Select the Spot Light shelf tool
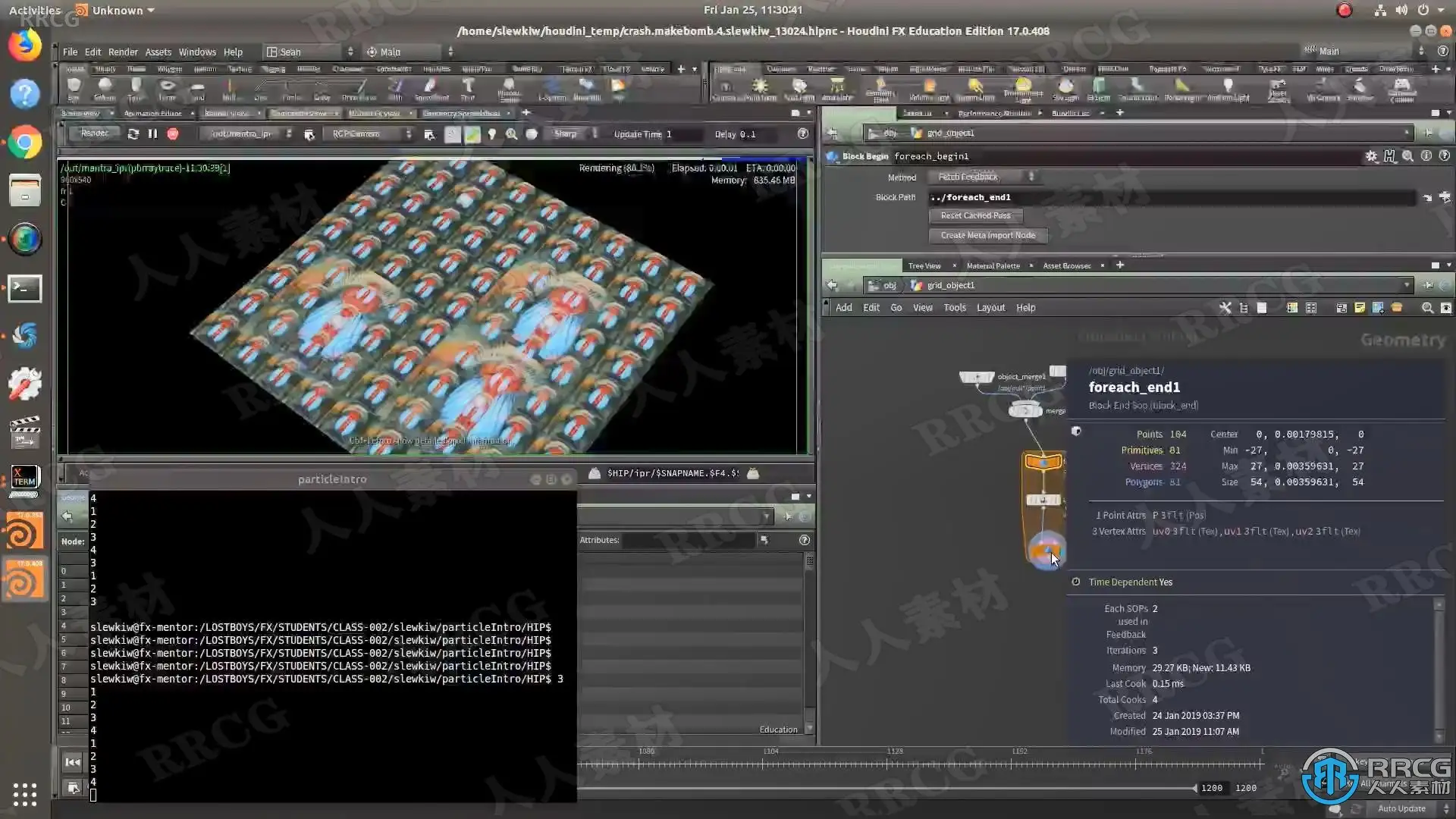 coord(799,89)
